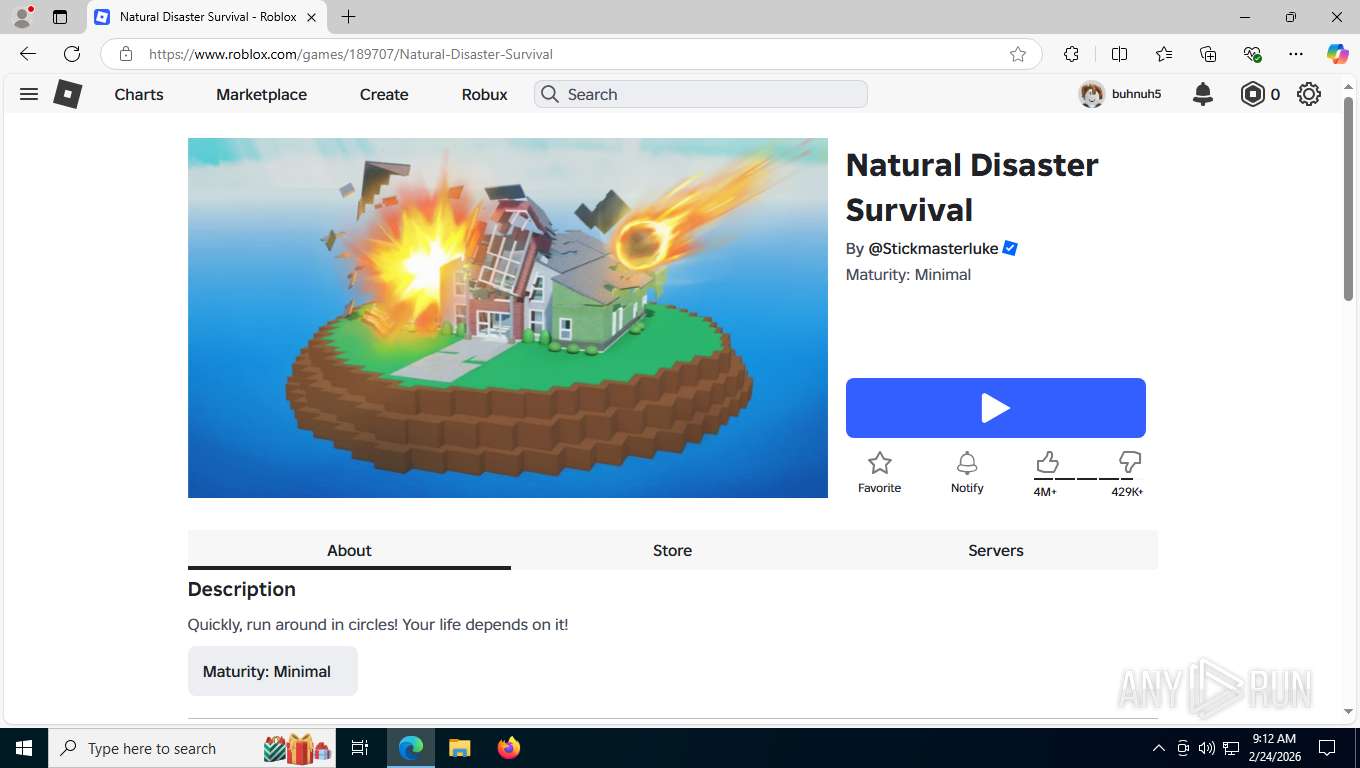Open the Windows notification center
Screen dimensions: 1360x768
[x=1327, y=748]
